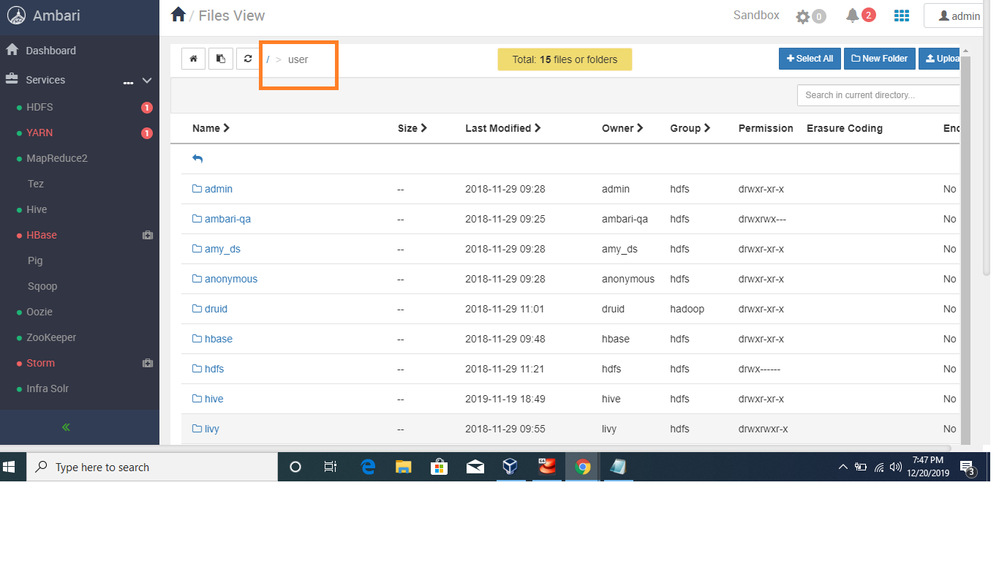Open VirtualBox from the taskbar
Screen dimensions: 999x562
[x=510, y=467]
